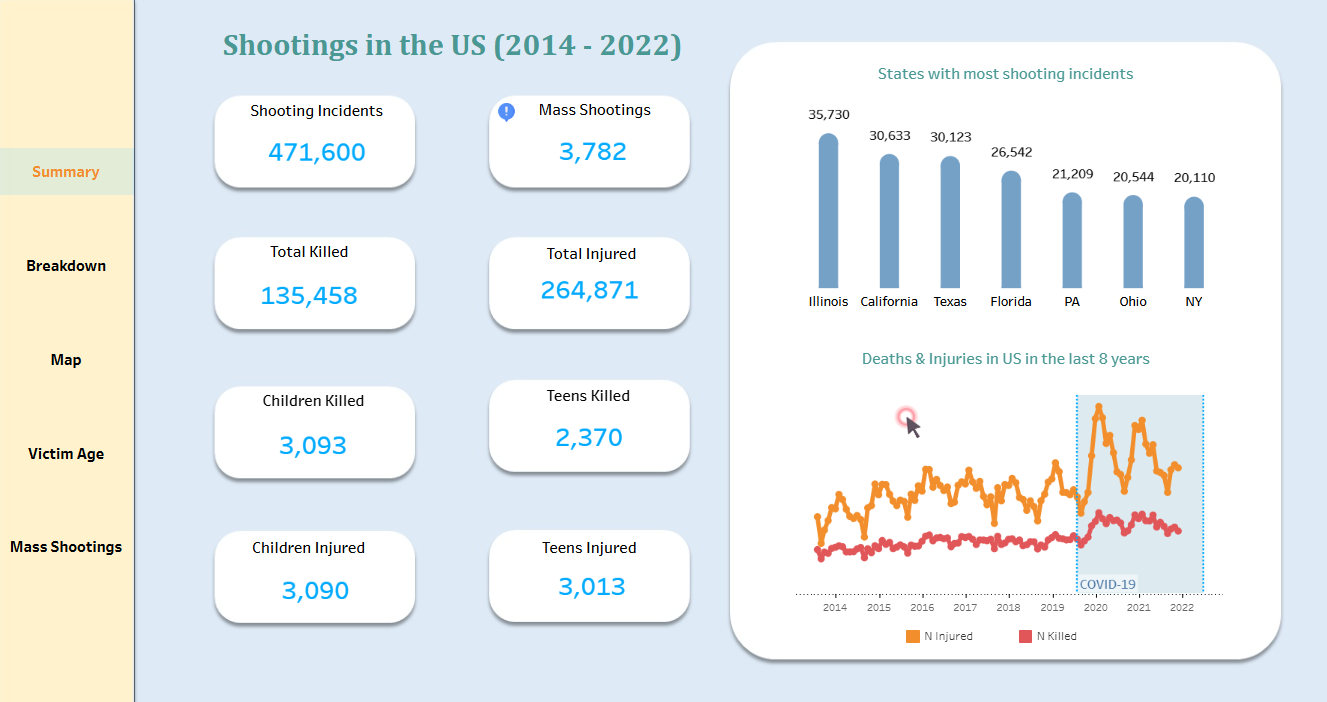
Task: Click the Children Killed 3,093 card
Action: point(314,432)
